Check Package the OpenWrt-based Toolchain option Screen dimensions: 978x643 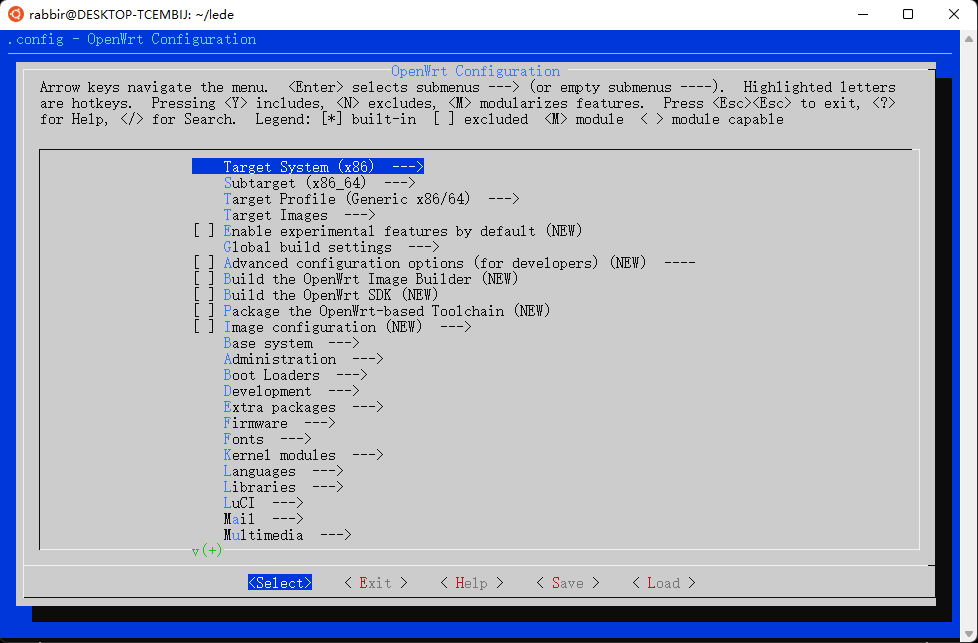pyautogui.click(x=204, y=311)
